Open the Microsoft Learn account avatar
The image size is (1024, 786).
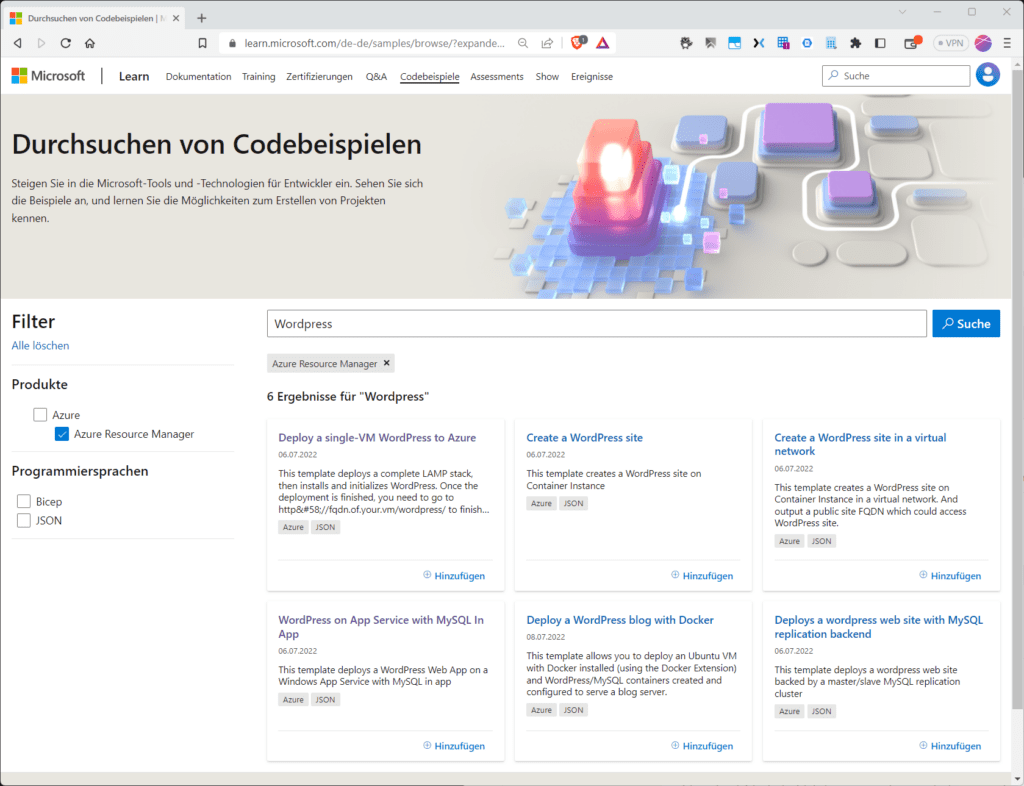click(x=987, y=75)
